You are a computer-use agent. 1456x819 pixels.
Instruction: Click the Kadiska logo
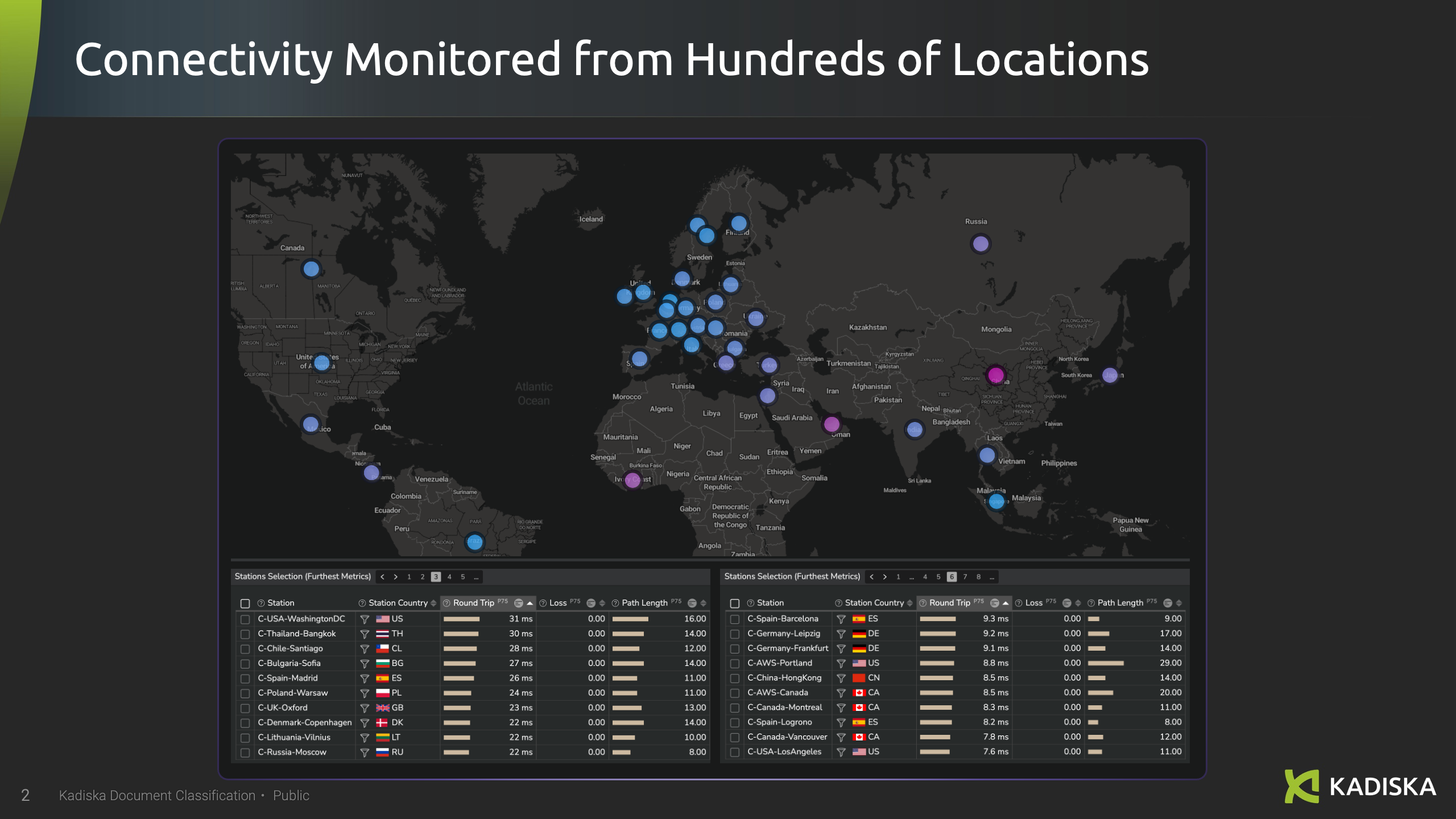tap(1360, 787)
